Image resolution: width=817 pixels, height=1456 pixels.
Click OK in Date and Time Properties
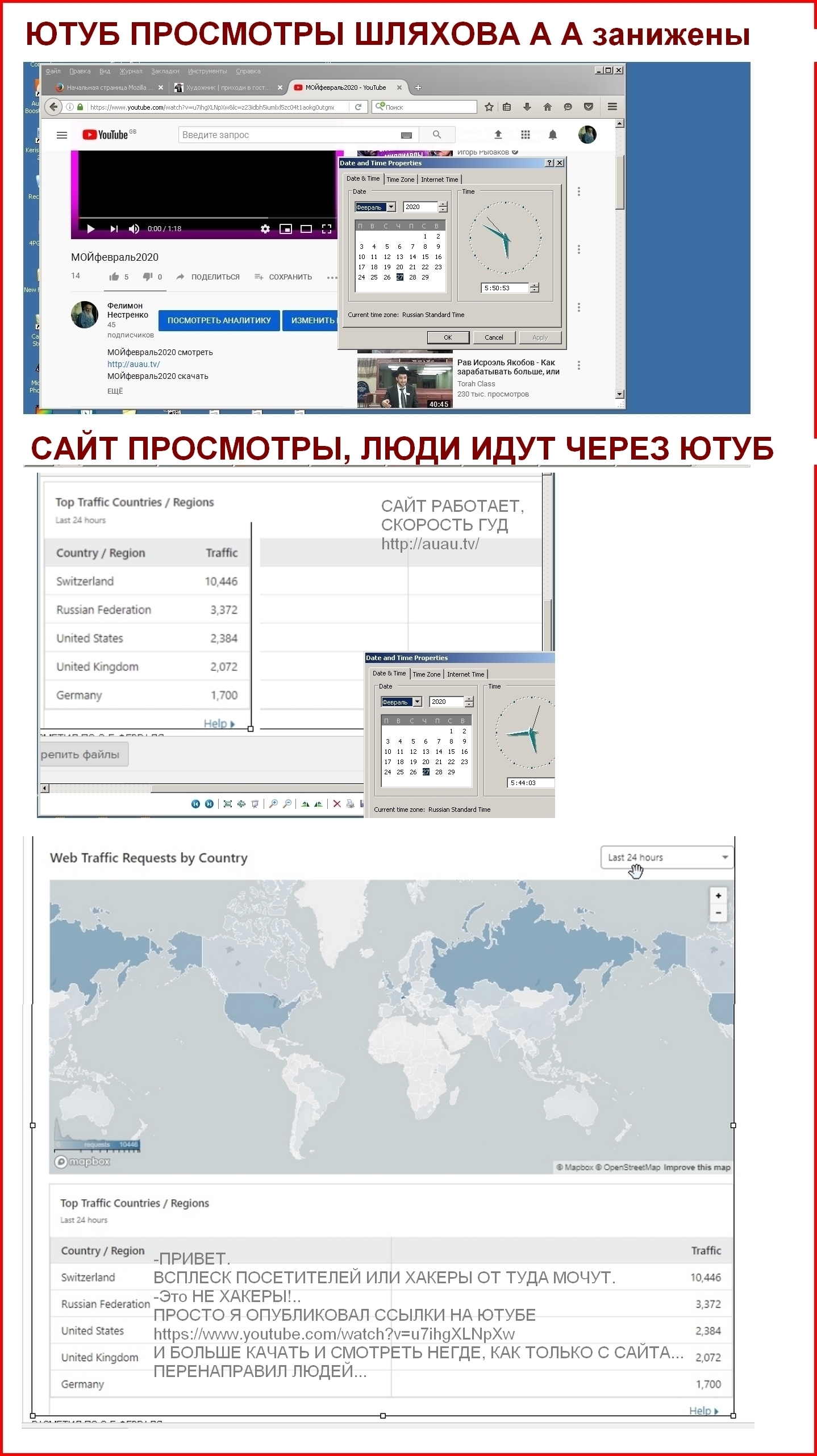pos(448,337)
